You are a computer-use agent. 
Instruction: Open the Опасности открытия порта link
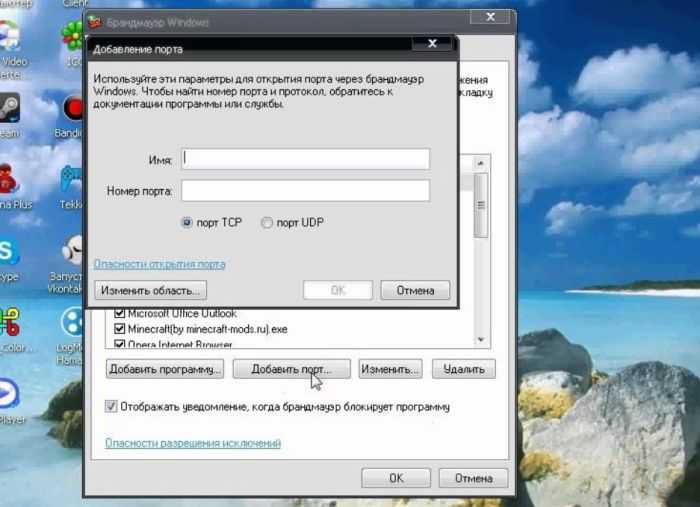point(159,264)
